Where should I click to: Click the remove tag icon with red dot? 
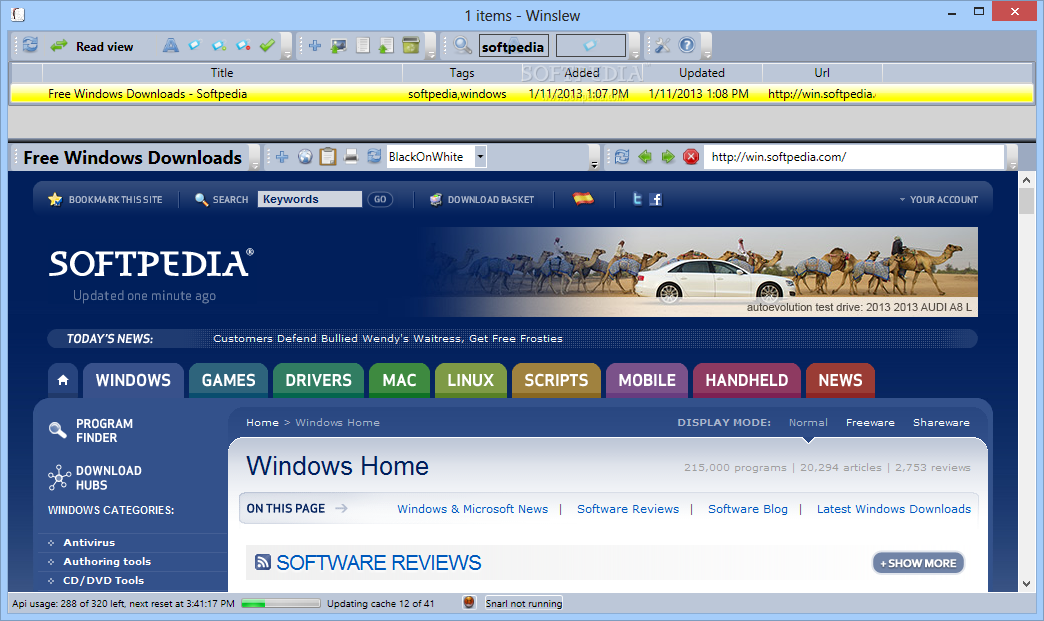[x=244, y=45]
